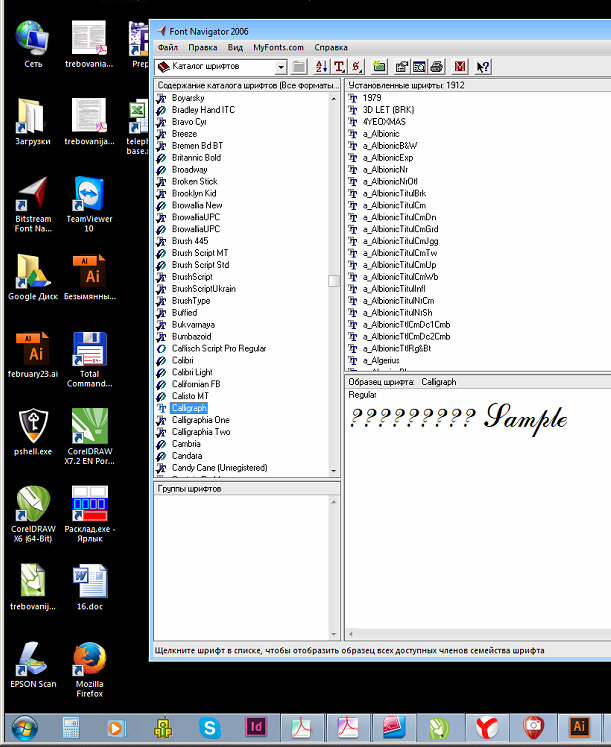Click the catalog list scroll down arrow
This screenshot has height=747, width=611.
pyautogui.click(x=334, y=471)
